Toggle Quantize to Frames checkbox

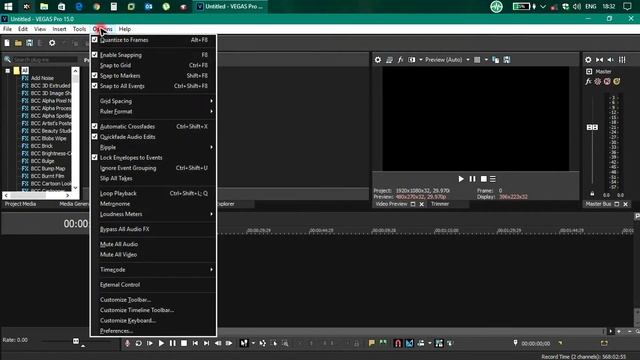pos(95,40)
